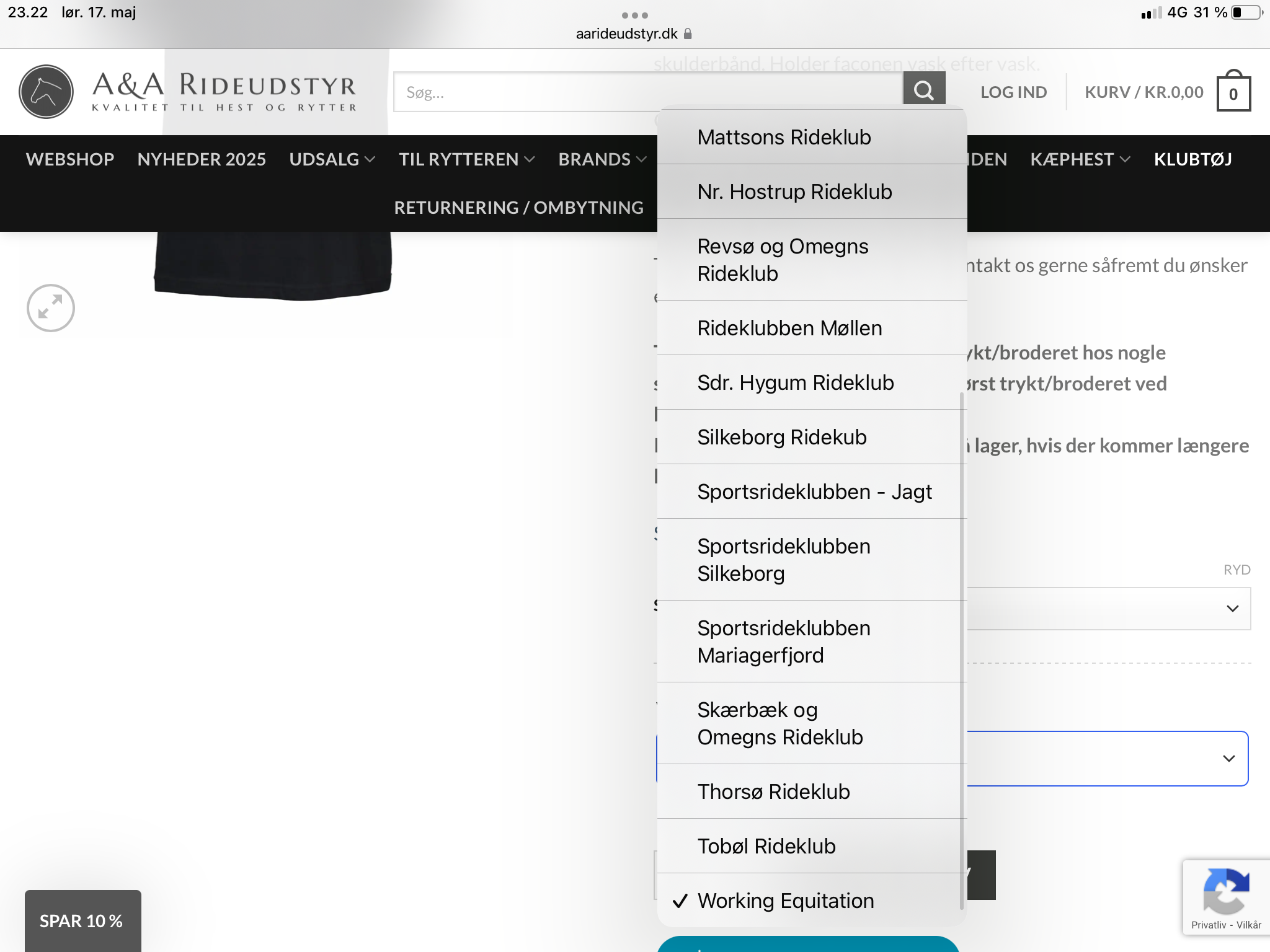The height and width of the screenshot is (952, 1270).
Task: Click the A&A Rideudstyr horse logo
Action: 46,92
